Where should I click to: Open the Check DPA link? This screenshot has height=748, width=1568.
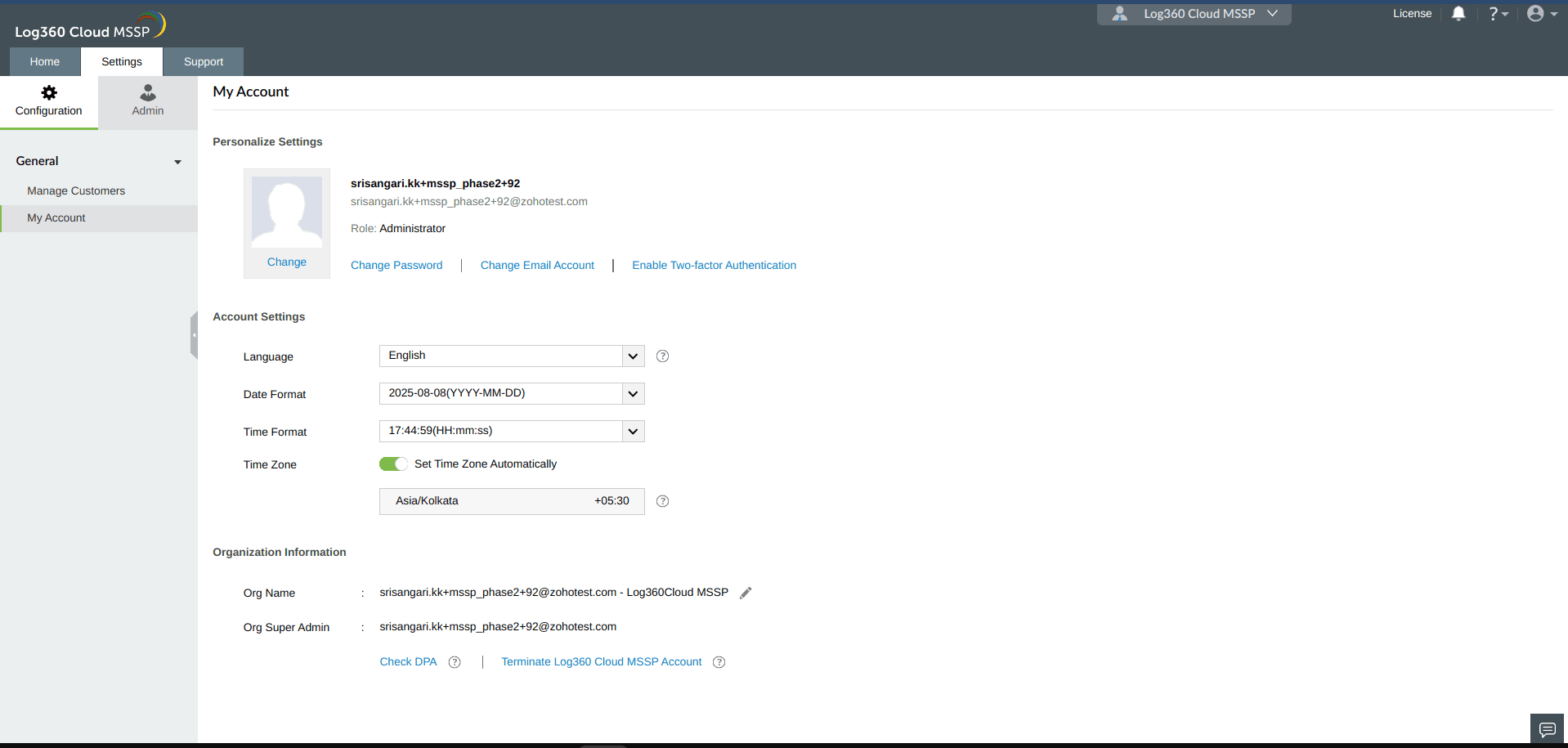point(408,662)
